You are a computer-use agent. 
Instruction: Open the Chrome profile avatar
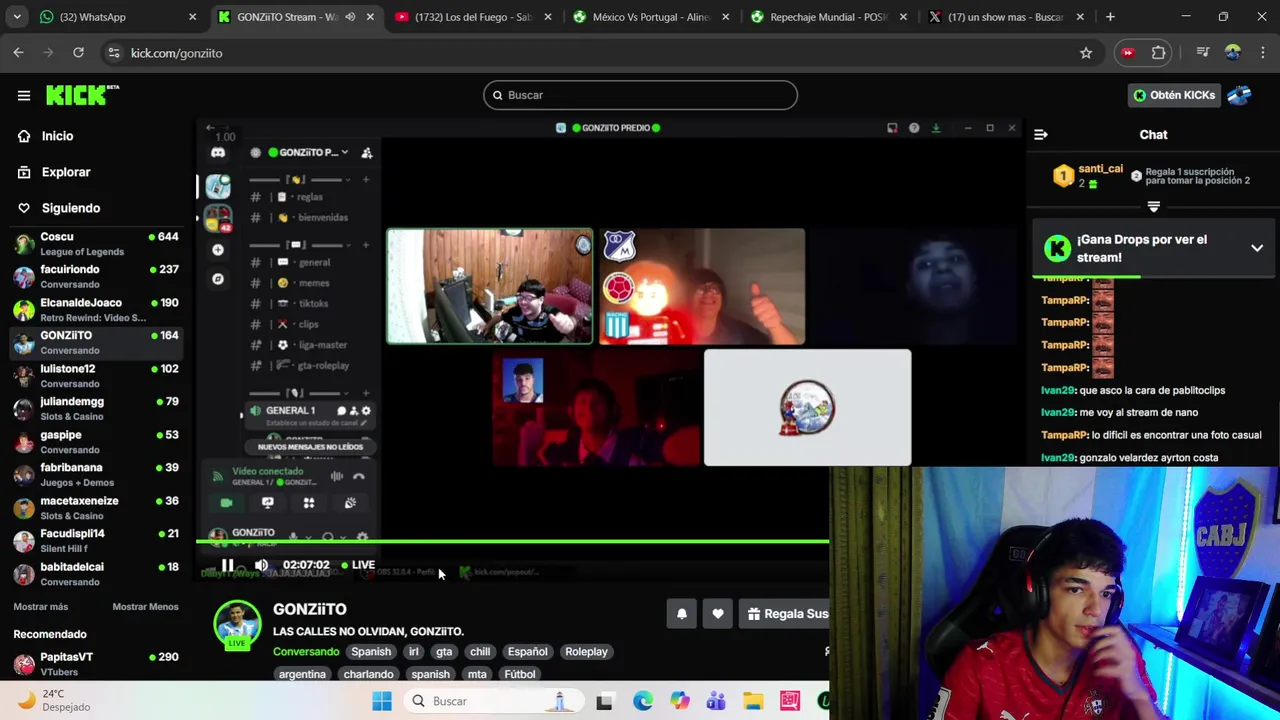tap(1233, 53)
